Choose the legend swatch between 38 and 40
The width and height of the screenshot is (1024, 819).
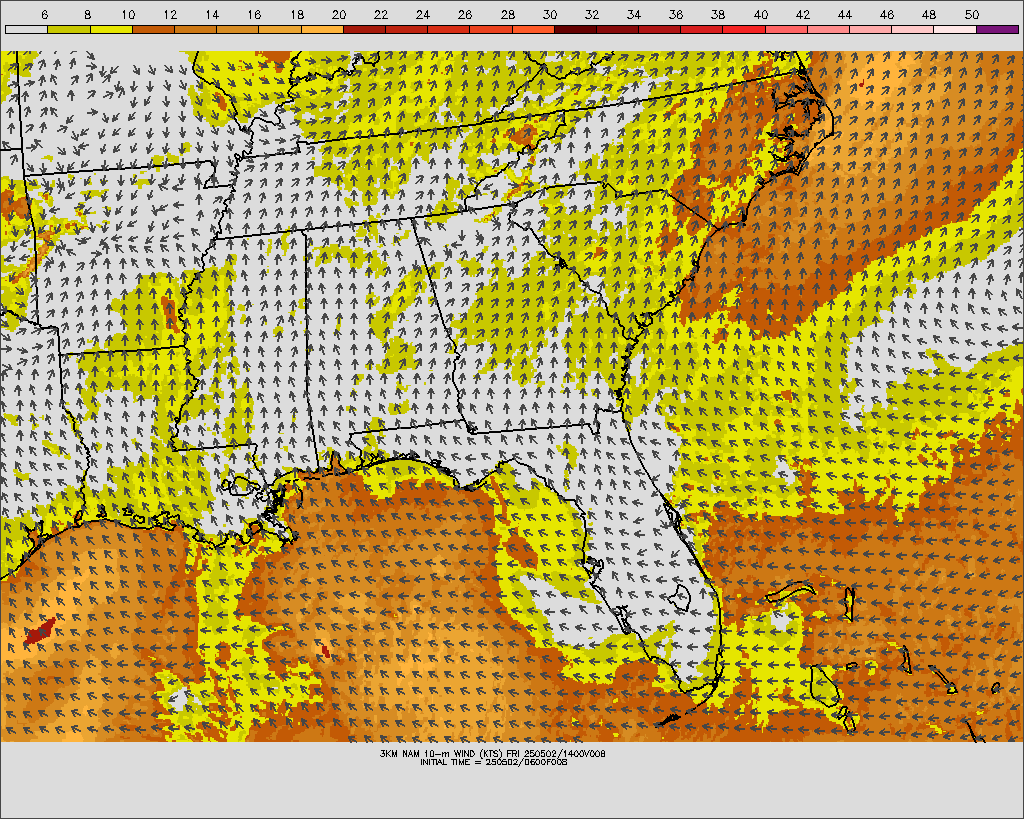coord(744,29)
